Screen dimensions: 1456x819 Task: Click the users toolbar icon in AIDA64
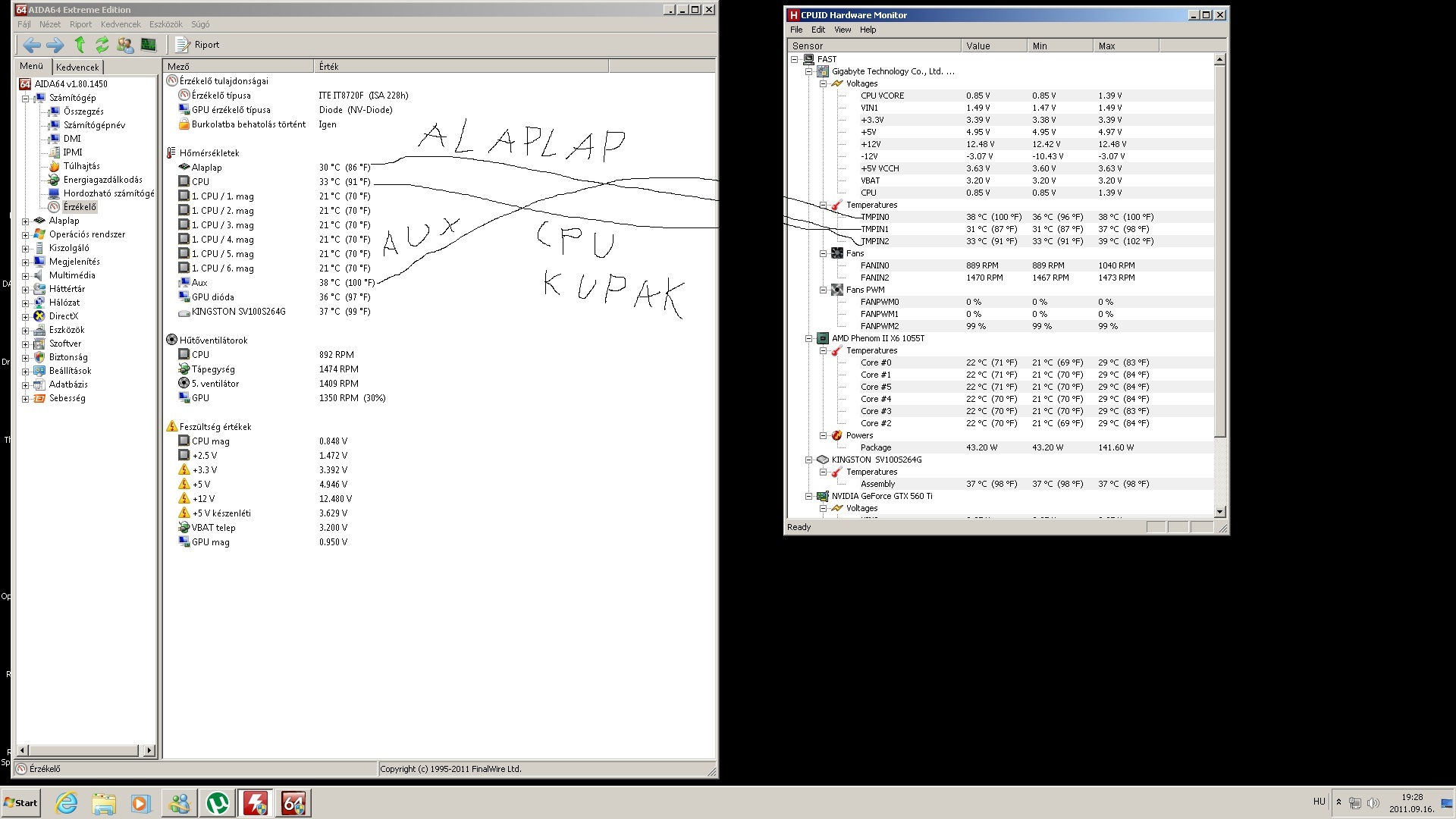[x=125, y=45]
